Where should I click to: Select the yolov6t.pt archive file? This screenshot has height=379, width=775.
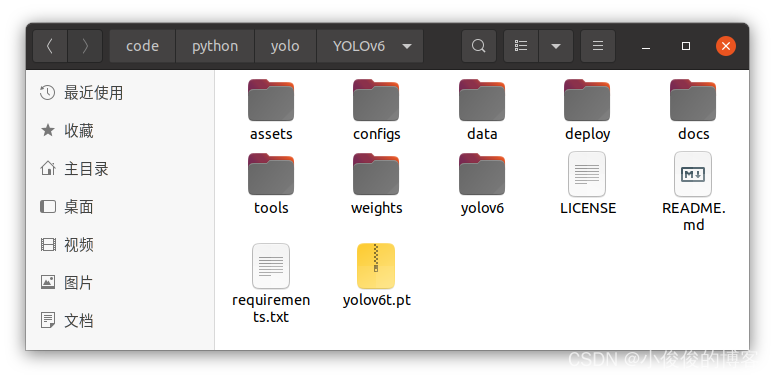click(x=377, y=275)
